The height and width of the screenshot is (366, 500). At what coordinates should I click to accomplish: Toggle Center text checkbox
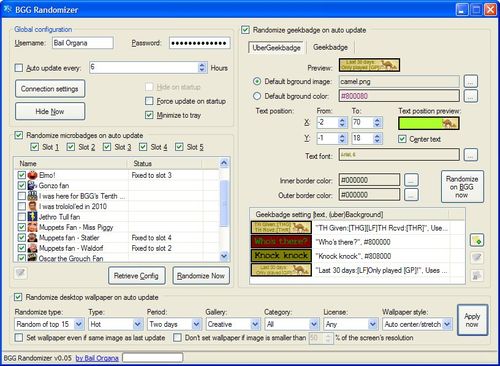(402, 139)
